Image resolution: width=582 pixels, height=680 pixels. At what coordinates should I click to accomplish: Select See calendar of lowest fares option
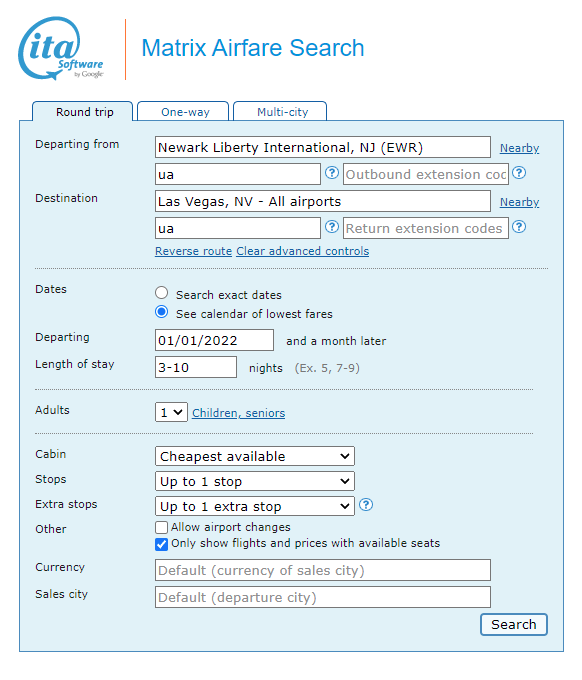(x=161, y=312)
